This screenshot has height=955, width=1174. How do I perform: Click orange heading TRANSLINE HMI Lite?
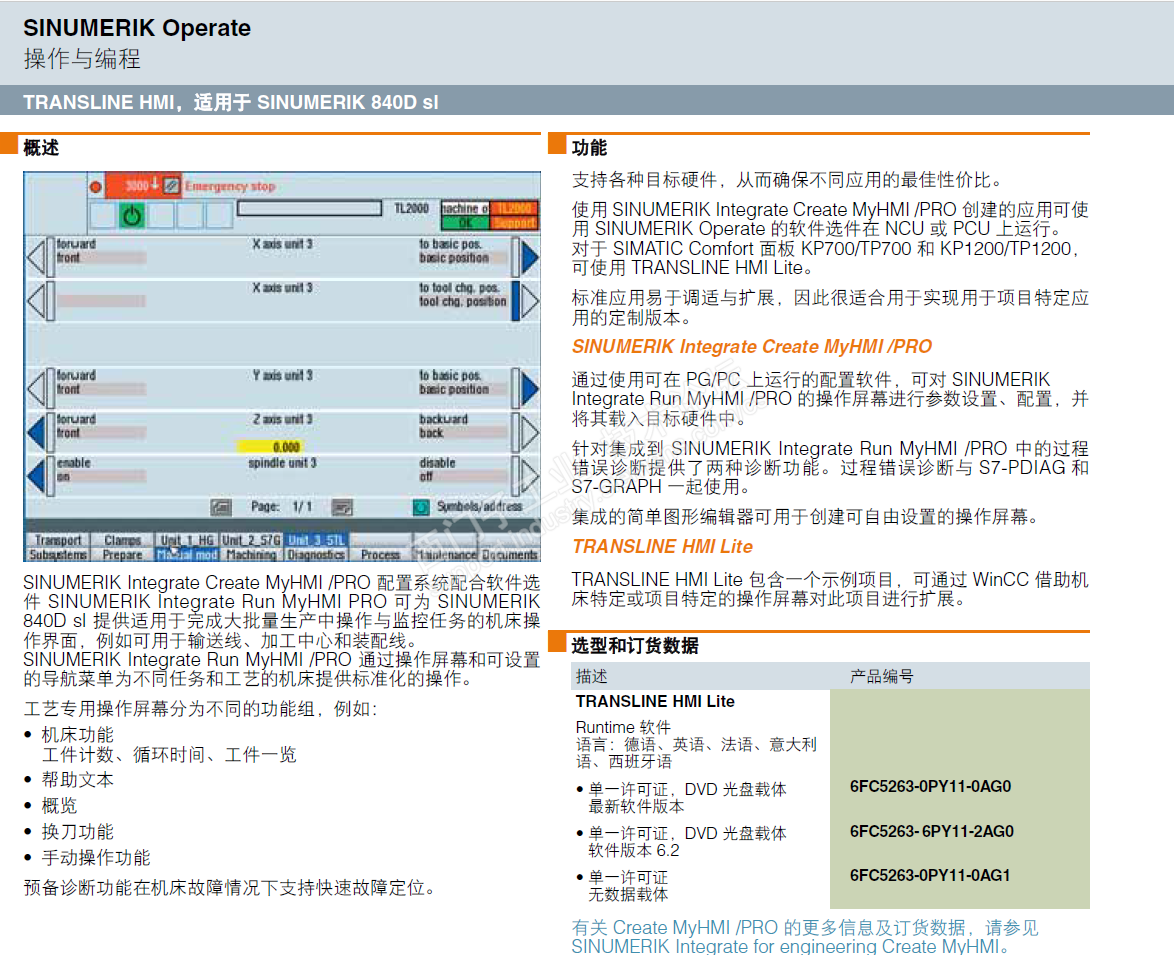point(662,546)
